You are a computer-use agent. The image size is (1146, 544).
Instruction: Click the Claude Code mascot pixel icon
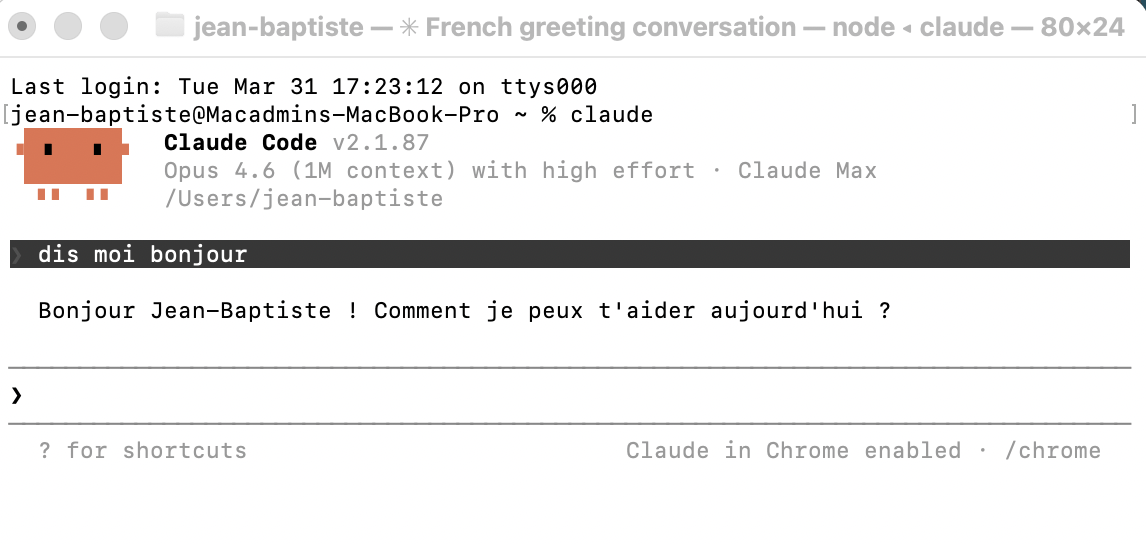[x=72, y=164]
